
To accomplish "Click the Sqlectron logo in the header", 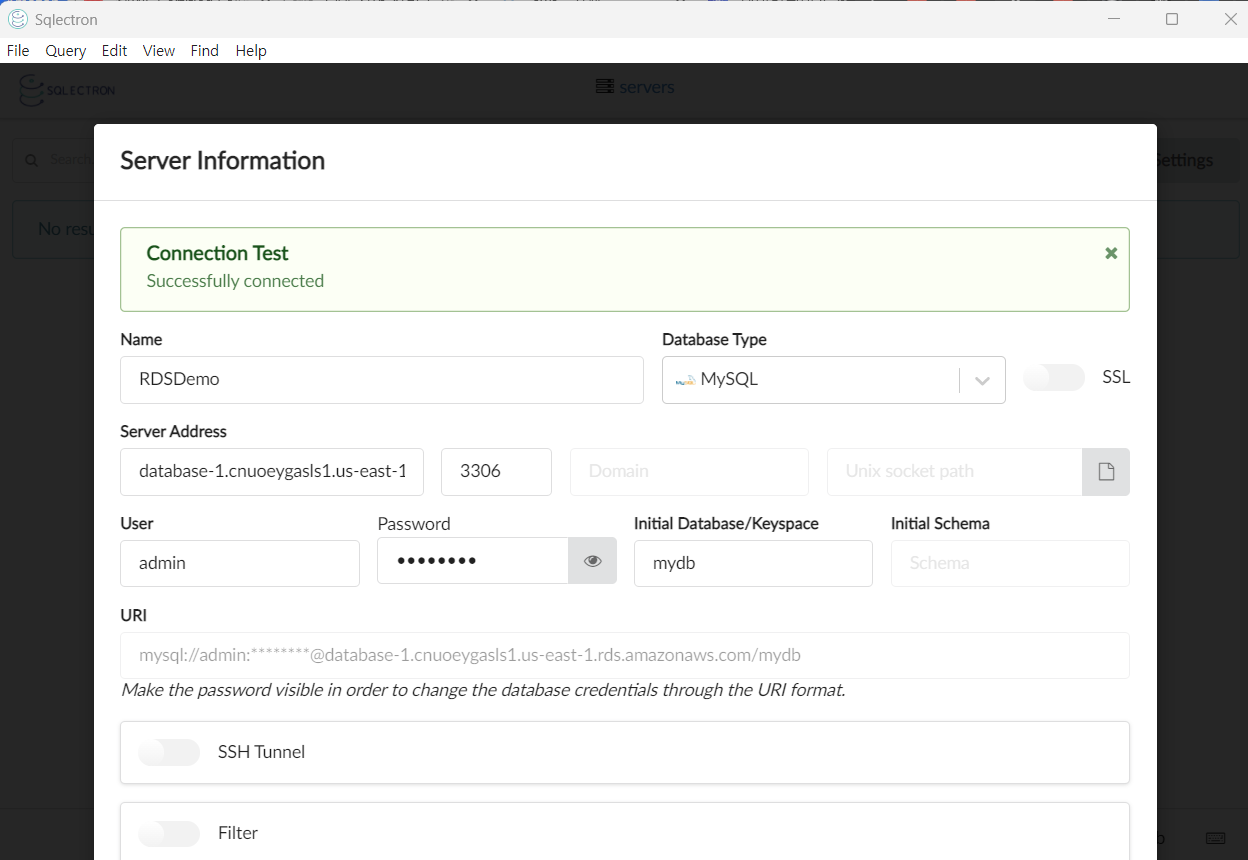I will (x=67, y=89).
